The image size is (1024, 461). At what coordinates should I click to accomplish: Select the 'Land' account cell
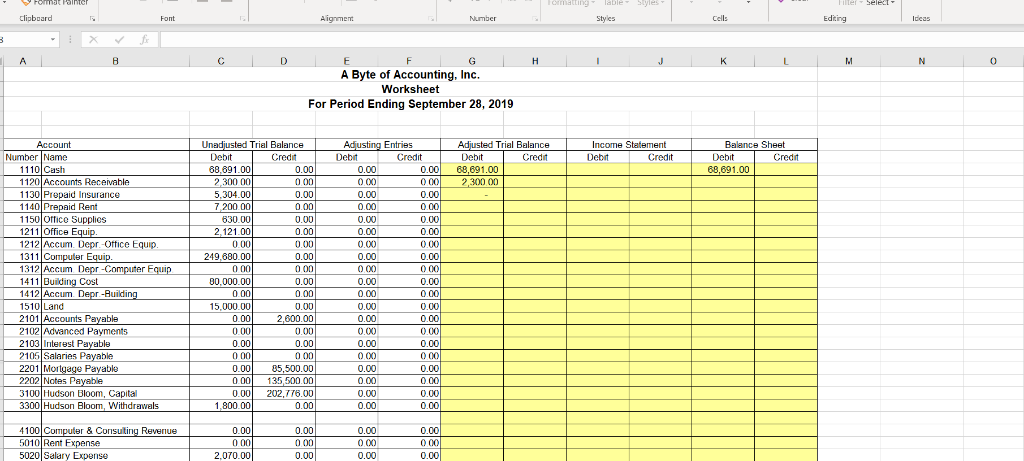click(116, 306)
